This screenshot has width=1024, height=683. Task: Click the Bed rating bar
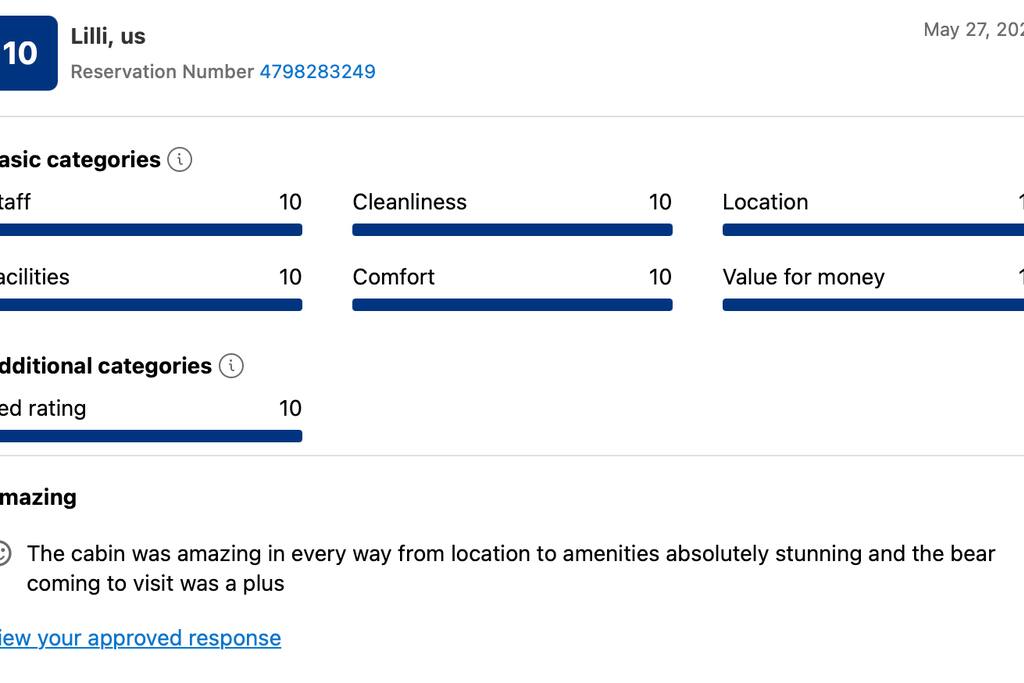(150, 436)
